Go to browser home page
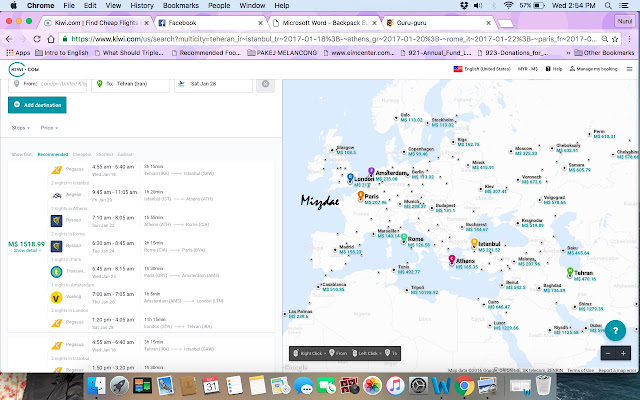 pyautogui.click(x=51, y=39)
